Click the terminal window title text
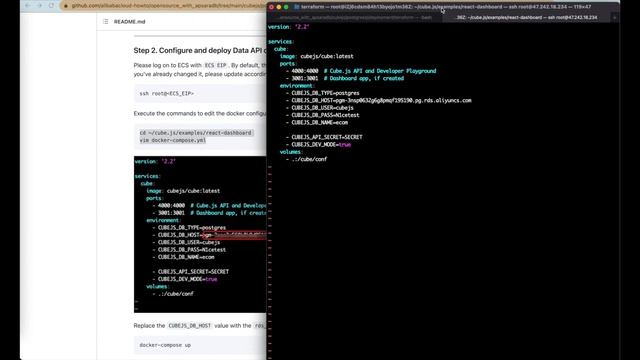Screen dimensions: 640x360 pyautogui.click(x=446, y=7)
